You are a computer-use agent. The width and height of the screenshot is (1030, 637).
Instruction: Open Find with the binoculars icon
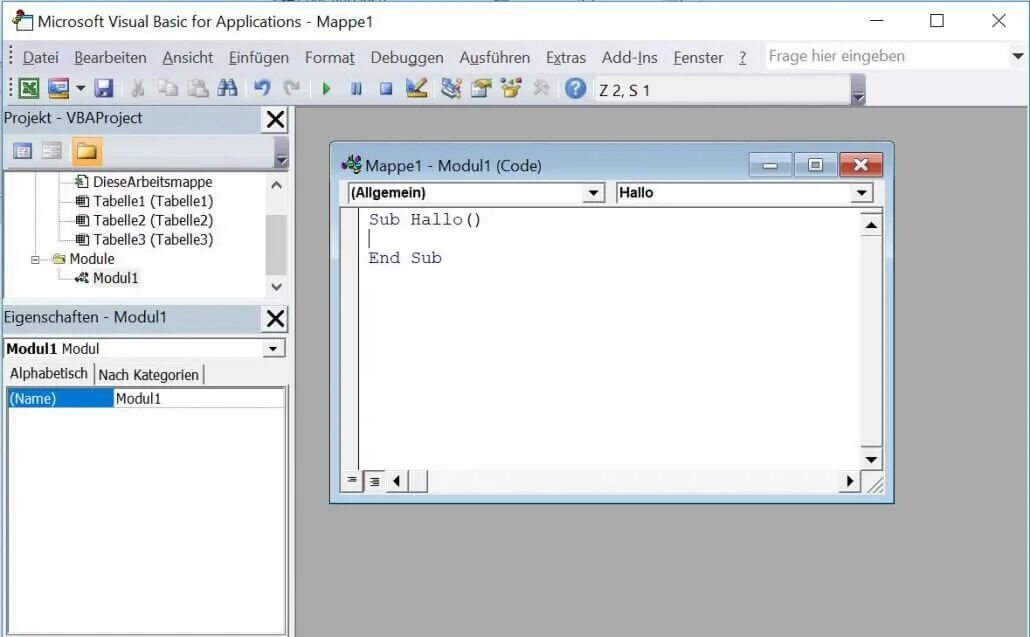[x=227, y=88]
